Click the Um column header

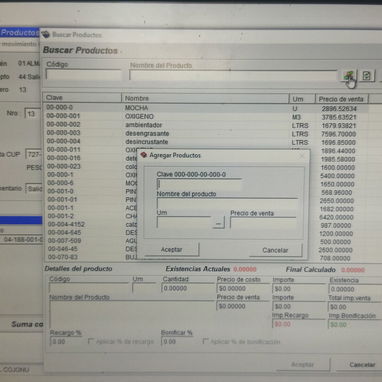click(x=302, y=99)
